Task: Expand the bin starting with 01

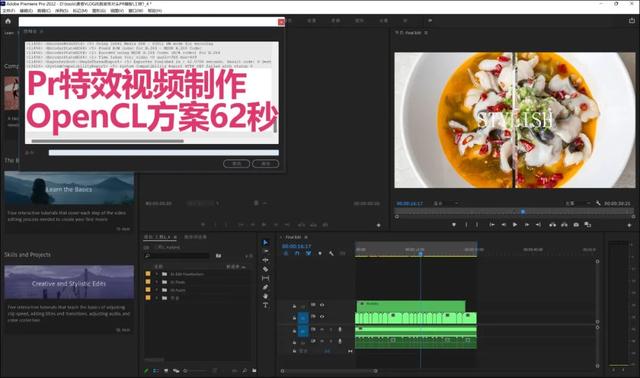Action: [157, 274]
